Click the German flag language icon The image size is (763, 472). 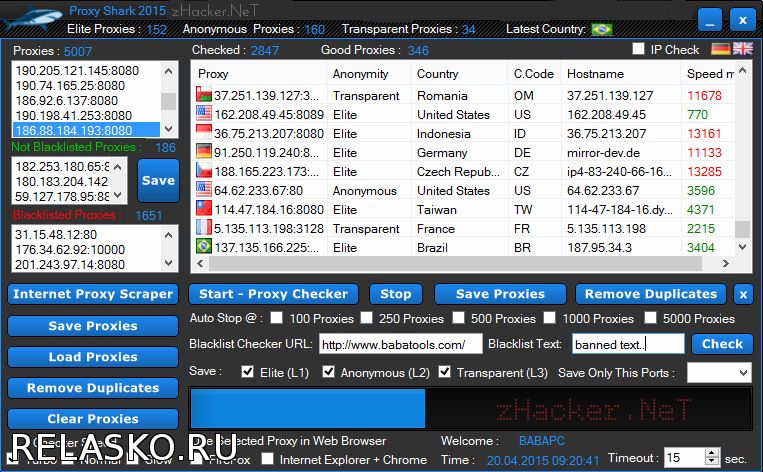pos(720,49)
